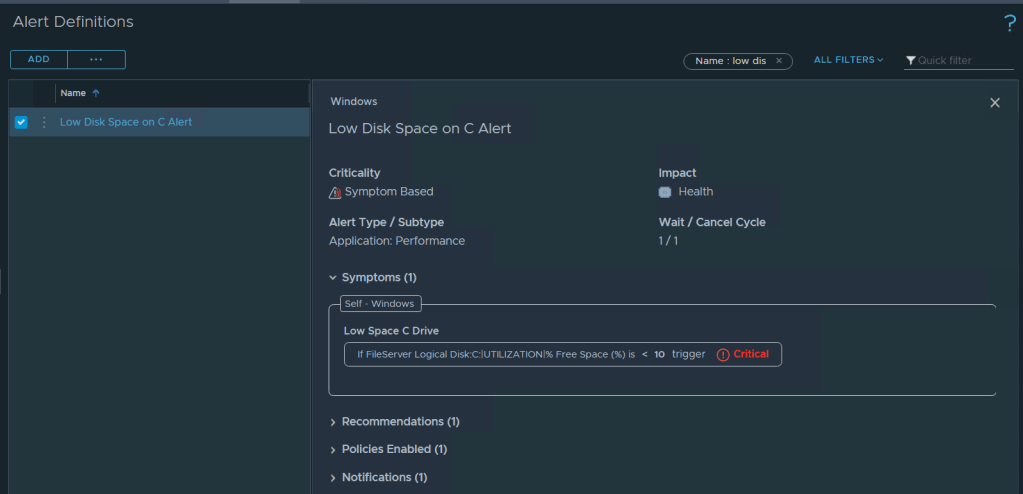
Task: Expand the Recommendations (1) section
Action: 333,422
